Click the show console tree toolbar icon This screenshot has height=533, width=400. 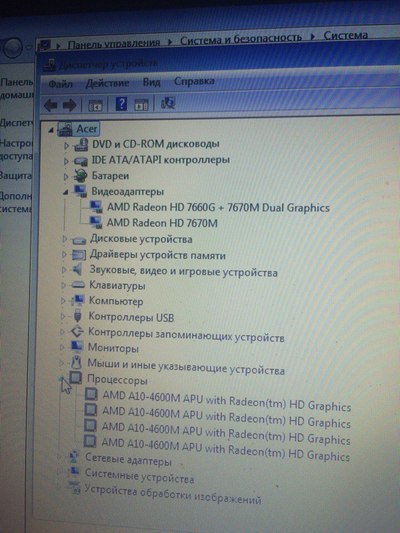coord(95,106)
